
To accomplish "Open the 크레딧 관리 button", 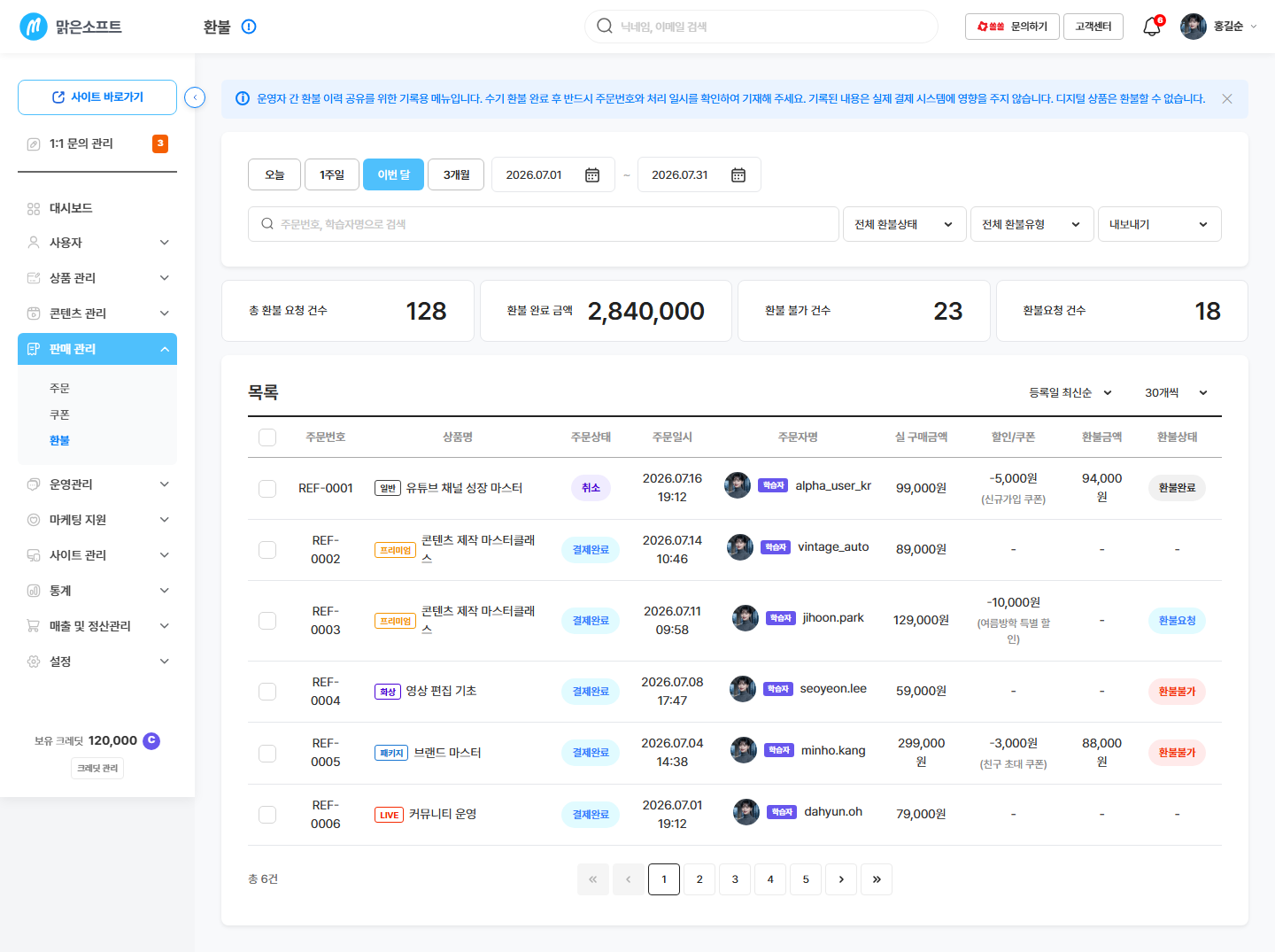I will click(97, 769).
